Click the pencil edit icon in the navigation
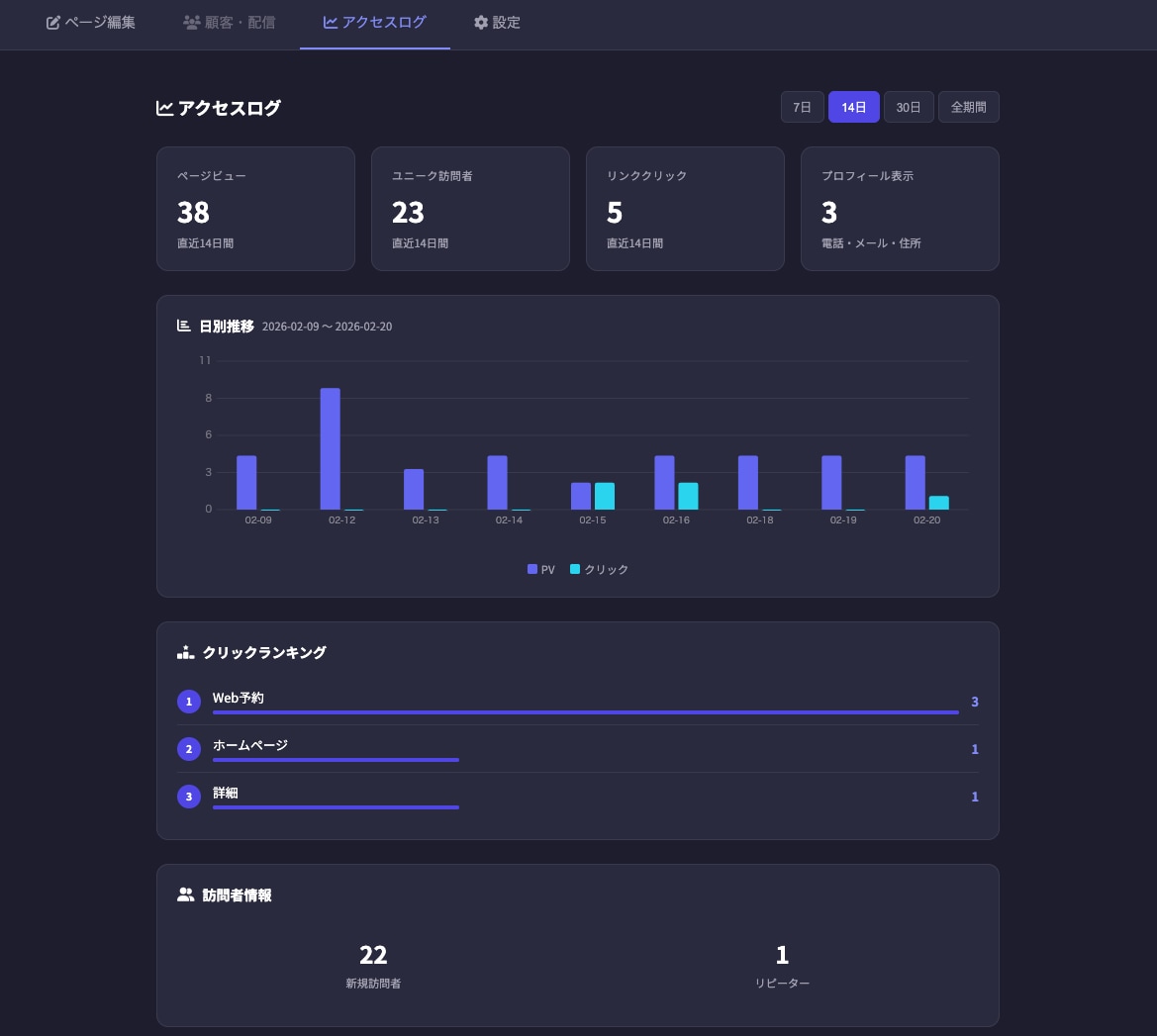 click(53, 23)
